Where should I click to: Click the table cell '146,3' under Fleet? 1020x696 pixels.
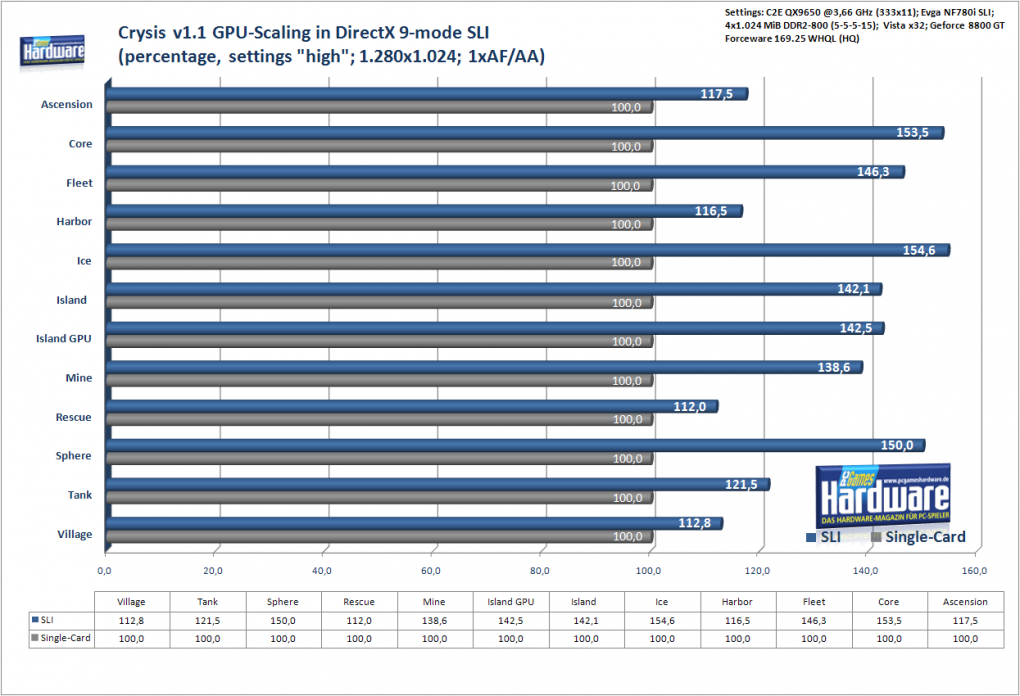coord(814,621)
